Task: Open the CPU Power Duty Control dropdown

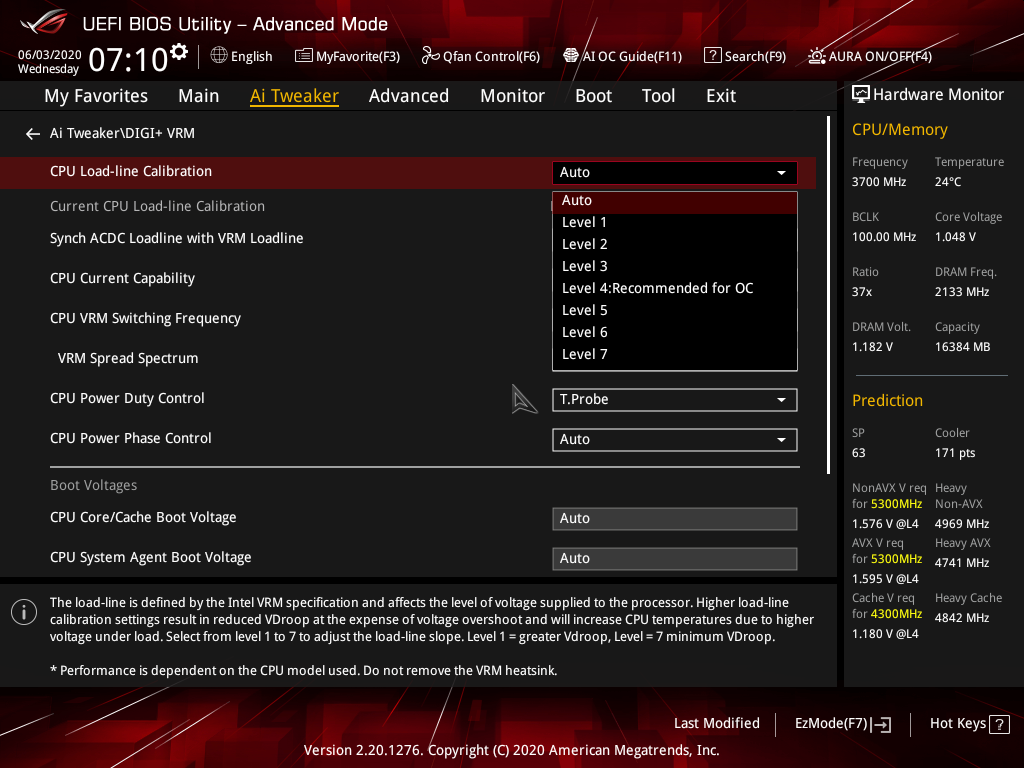Action: pos(674,399)
